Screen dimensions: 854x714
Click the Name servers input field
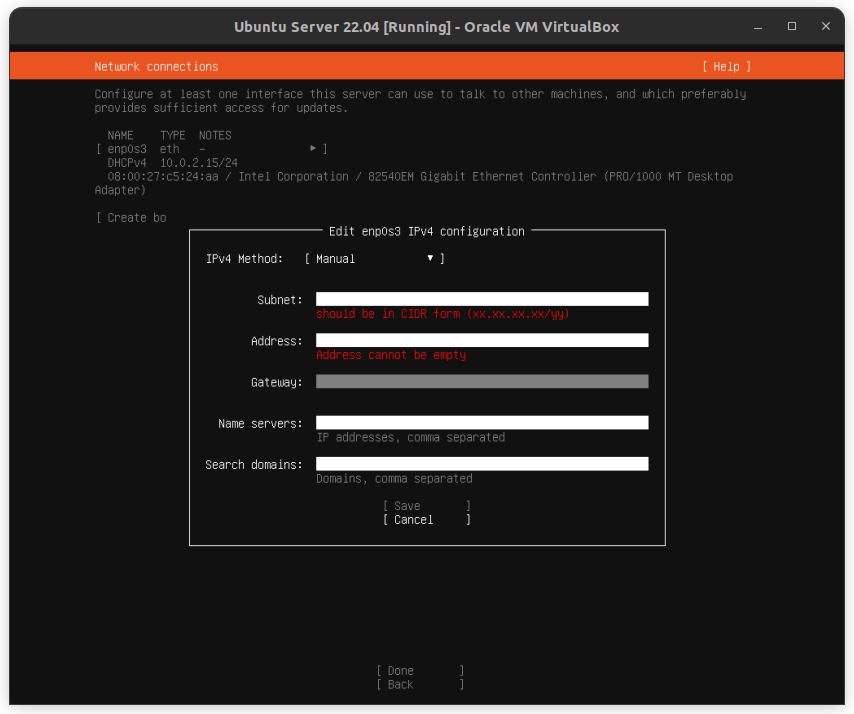point(482,423)
